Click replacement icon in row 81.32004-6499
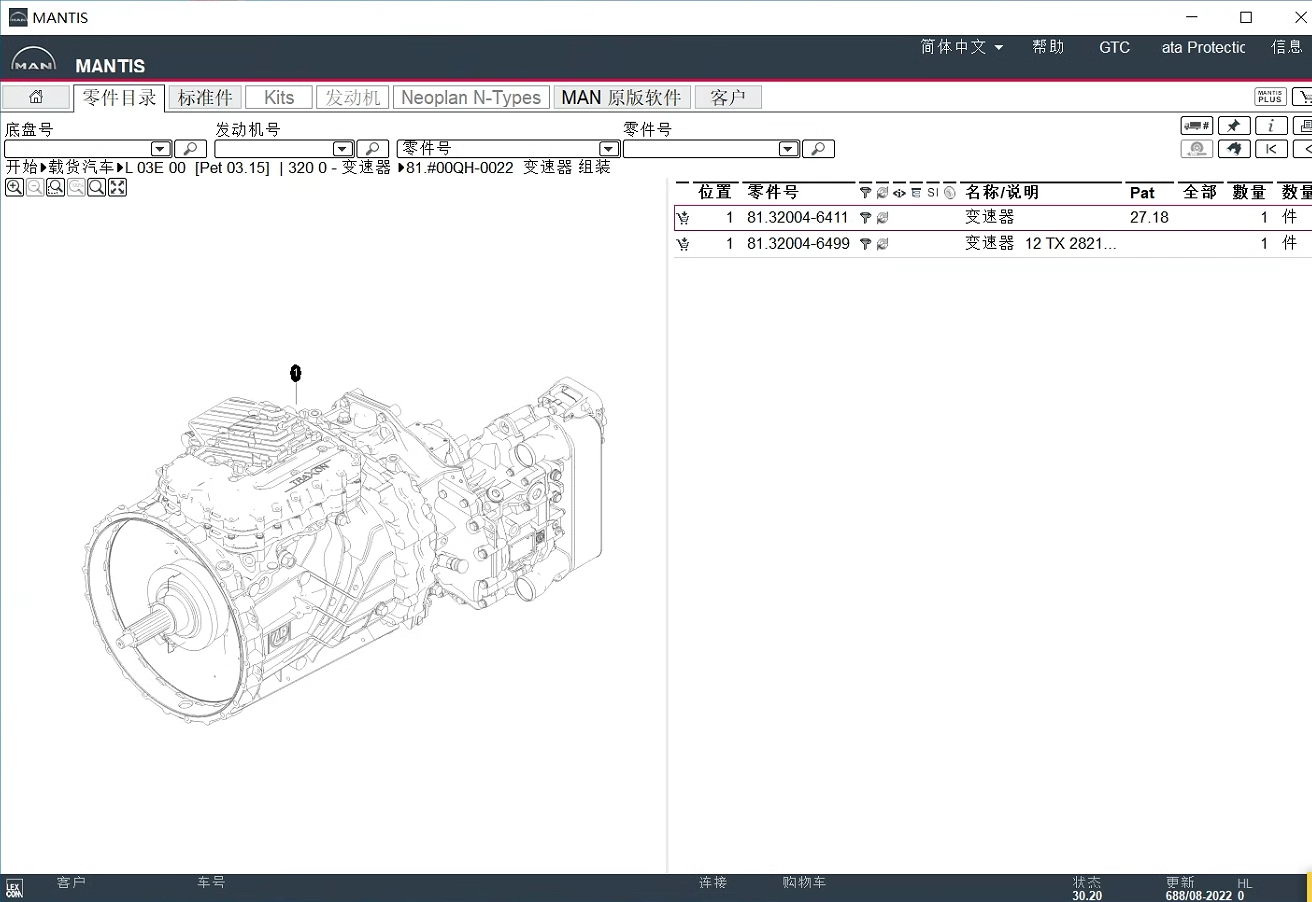 click(882, 244)
